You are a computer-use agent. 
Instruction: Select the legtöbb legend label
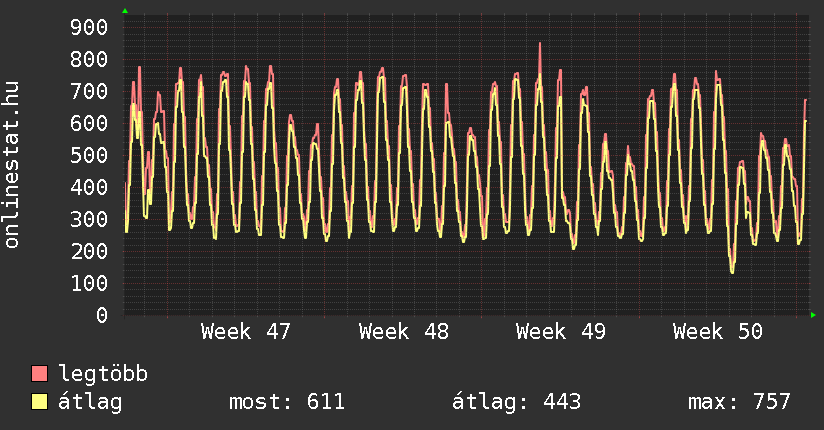(x=103, y=374)
